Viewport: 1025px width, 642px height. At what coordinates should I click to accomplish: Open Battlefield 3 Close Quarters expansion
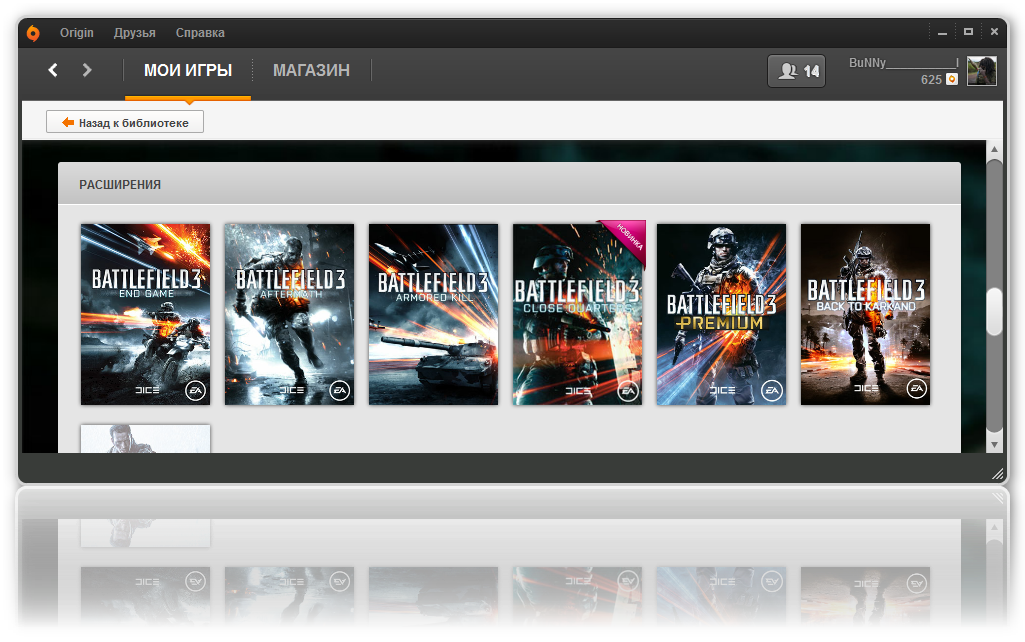click(x=577, y=314)
